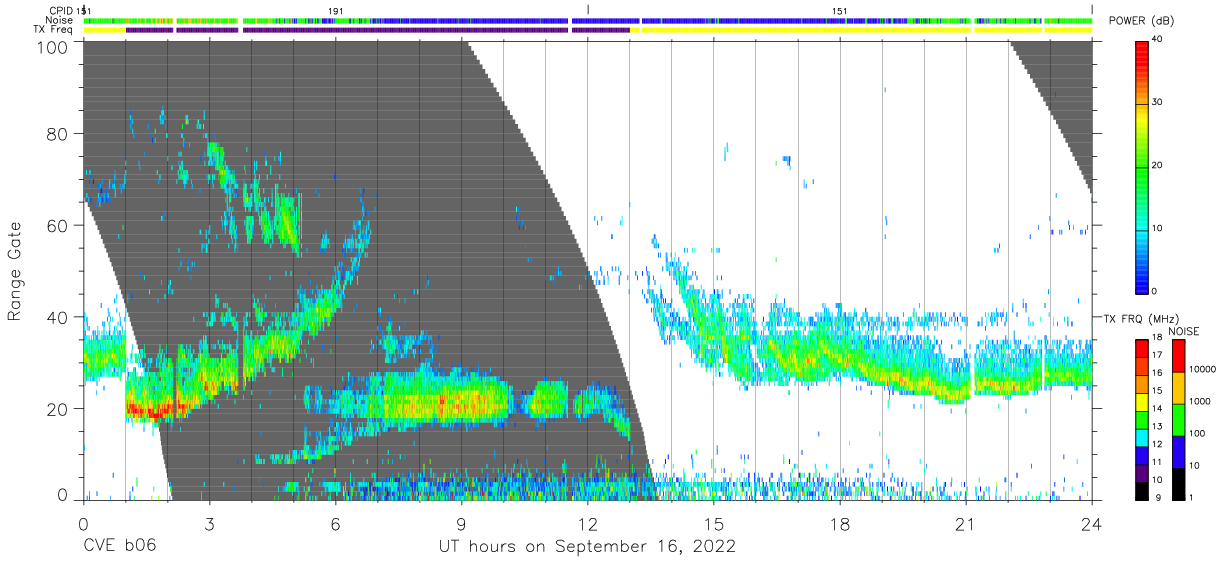Click the 1000 label on NOISE legend

[1198, 401]
